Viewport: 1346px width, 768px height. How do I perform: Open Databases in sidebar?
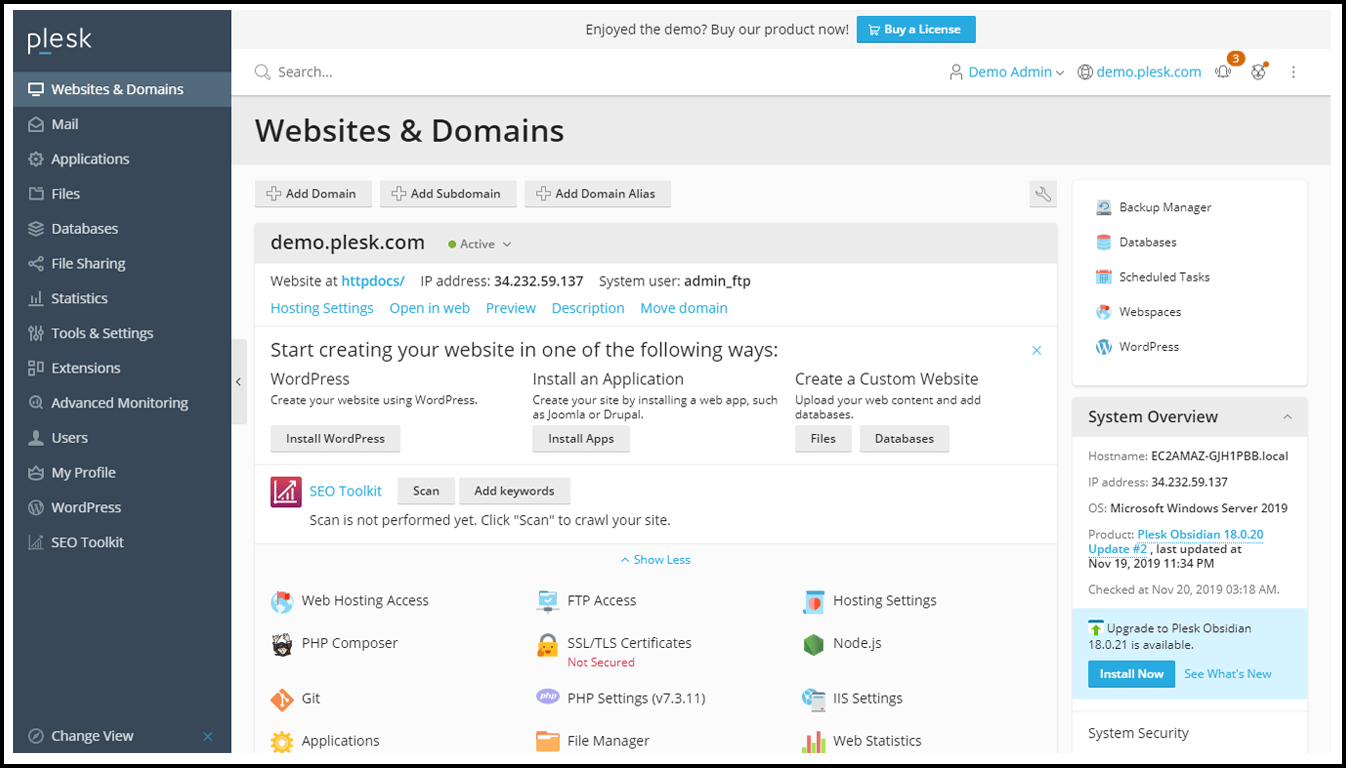[123, 229]
